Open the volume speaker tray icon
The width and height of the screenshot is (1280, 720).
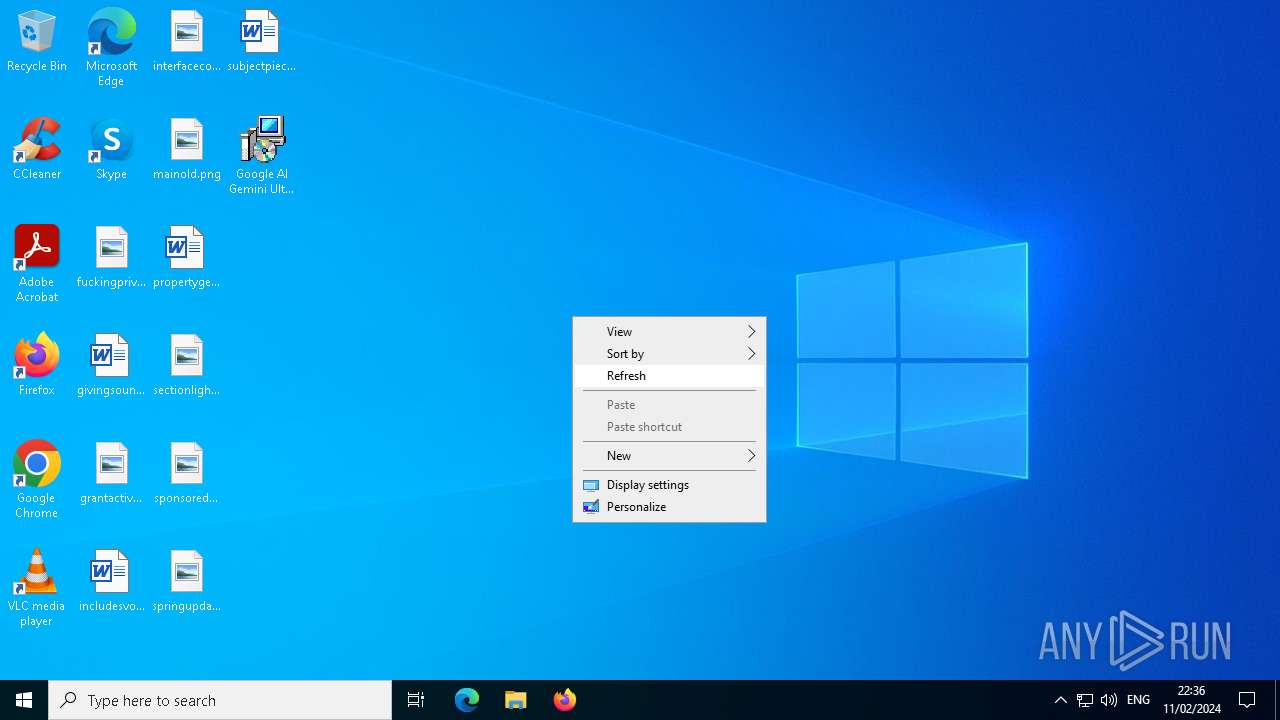coord(1108,700)
